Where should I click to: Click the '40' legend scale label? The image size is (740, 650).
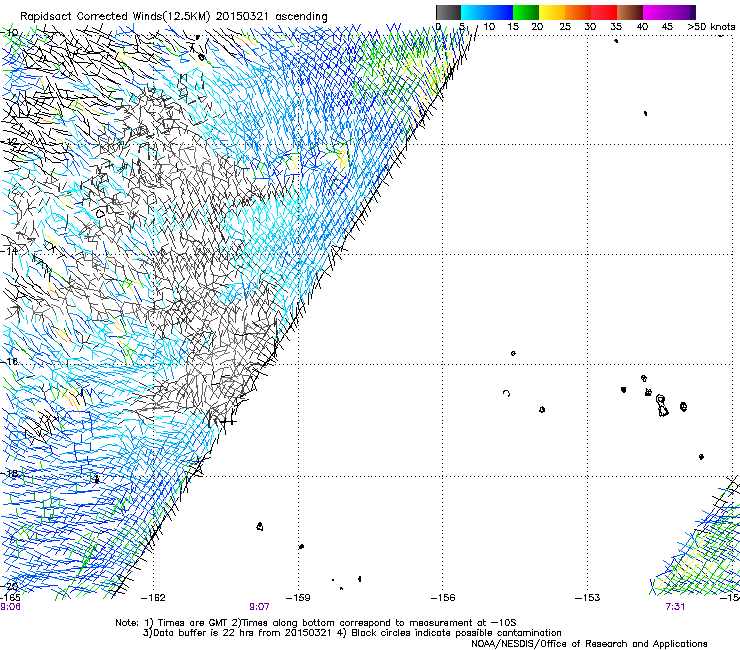[642, 27]
